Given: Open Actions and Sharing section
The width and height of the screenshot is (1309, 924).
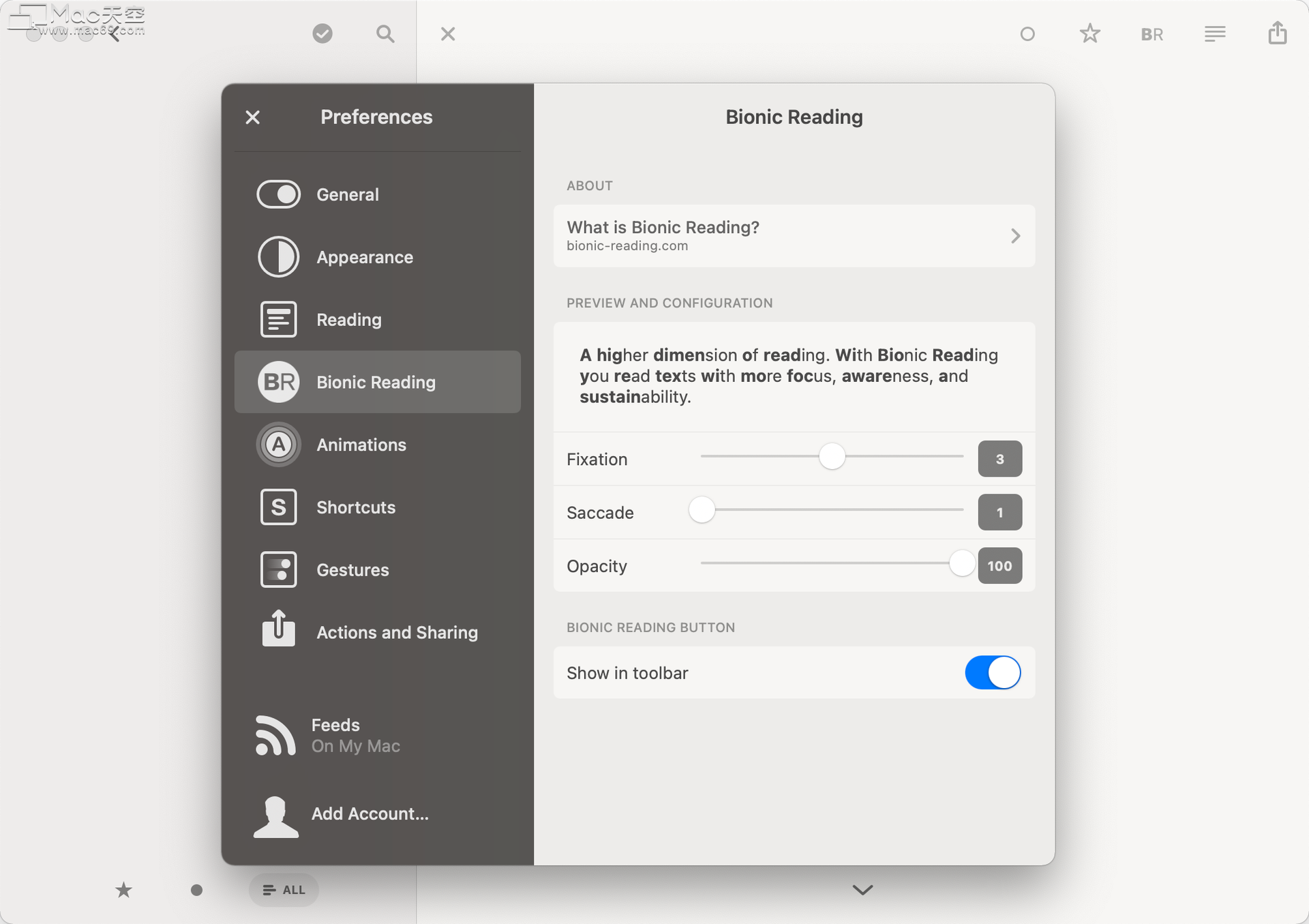Looking at the screenshot, I should (378, 632).
